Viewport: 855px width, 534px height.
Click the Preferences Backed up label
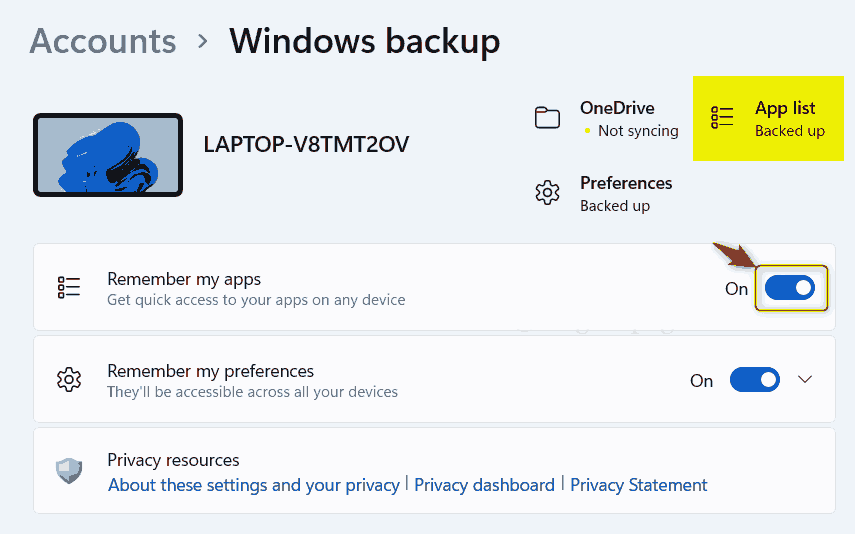coord(615,206)
